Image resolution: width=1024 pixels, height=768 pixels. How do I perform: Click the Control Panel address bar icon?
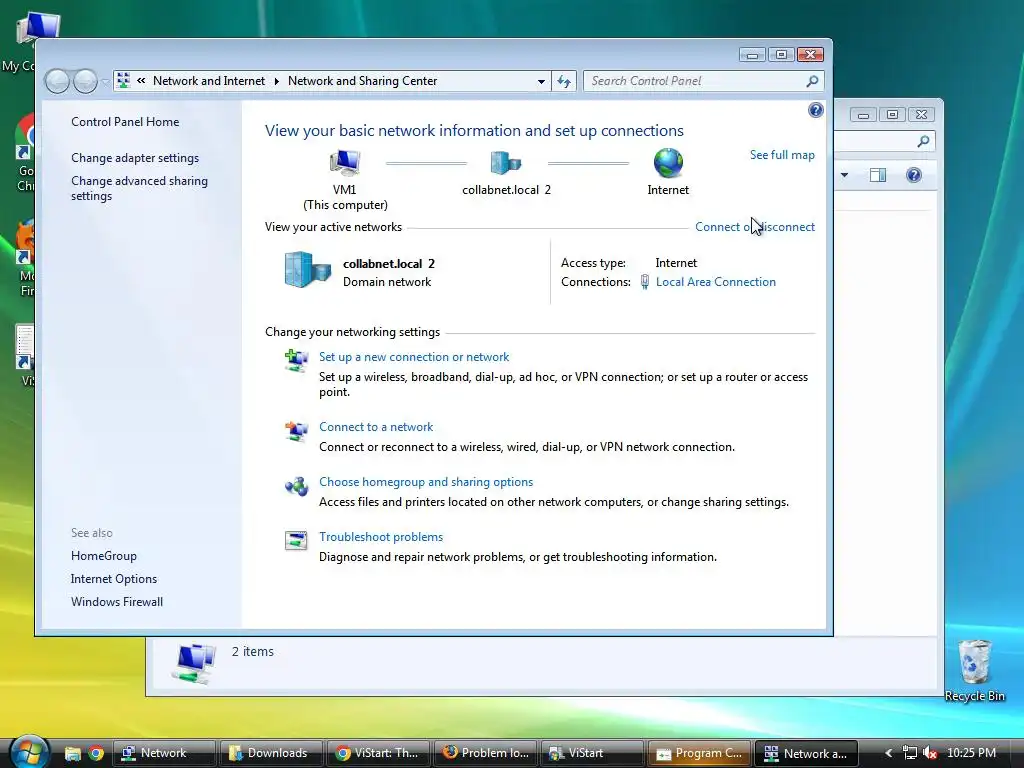pos(123,81)
